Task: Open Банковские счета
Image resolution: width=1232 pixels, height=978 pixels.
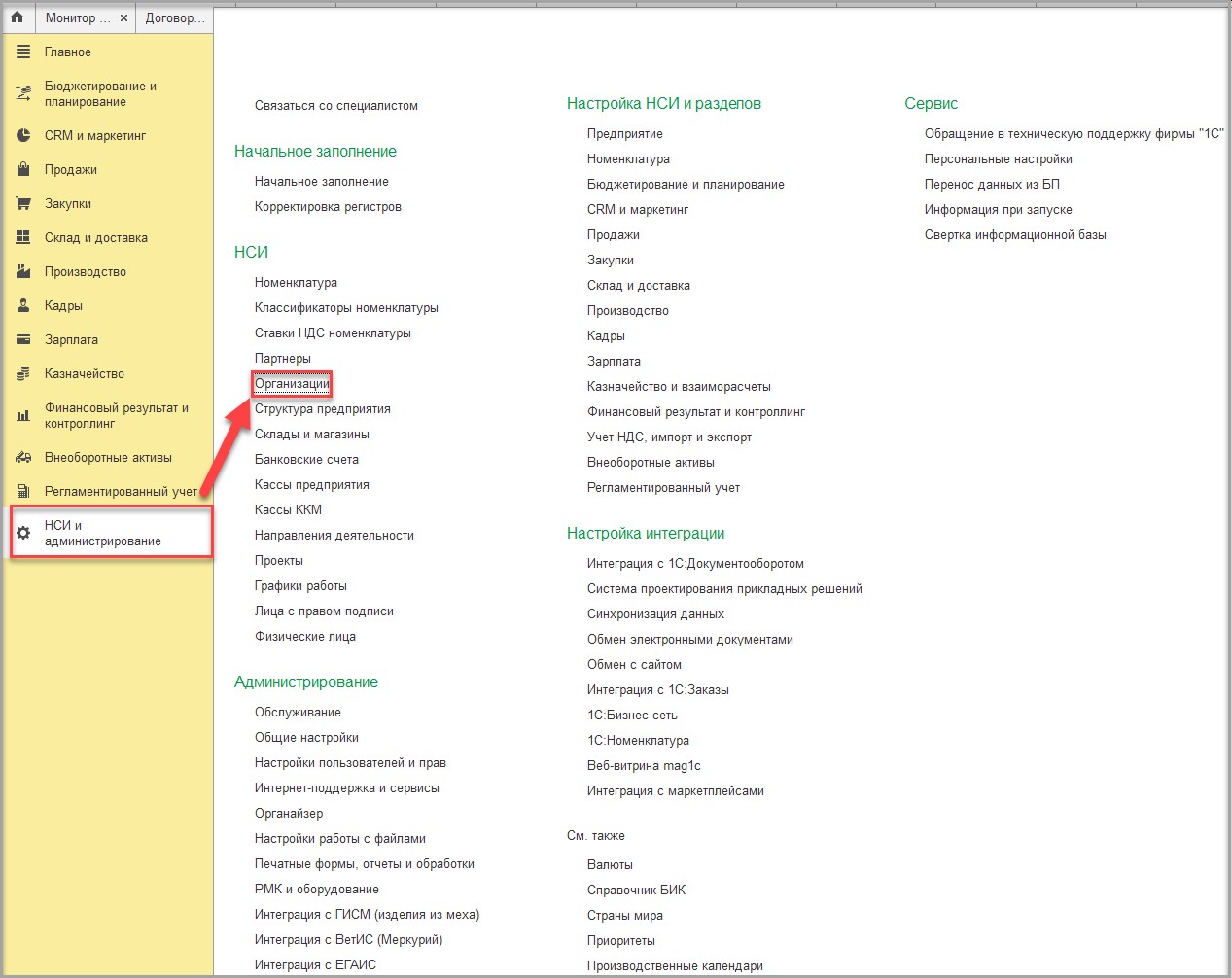Action: coord(306,459)
